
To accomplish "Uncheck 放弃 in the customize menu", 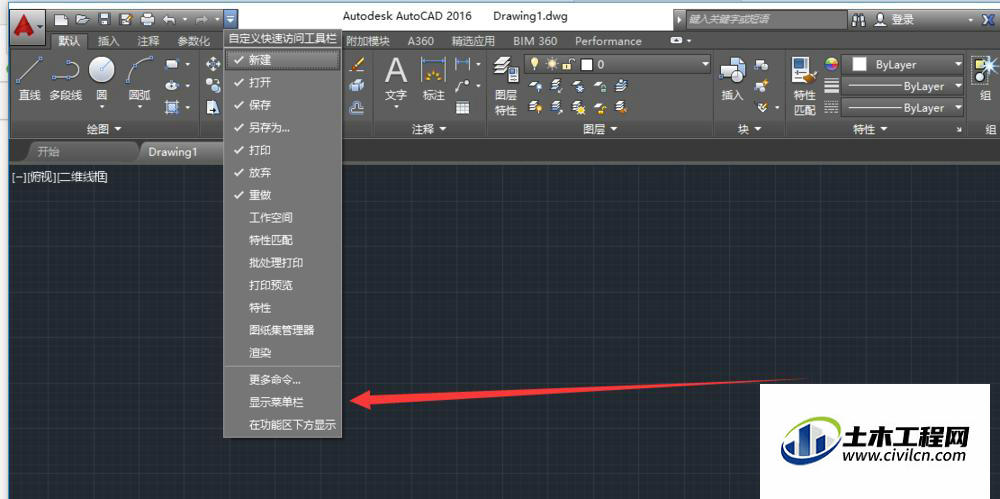I will (283, 172).
